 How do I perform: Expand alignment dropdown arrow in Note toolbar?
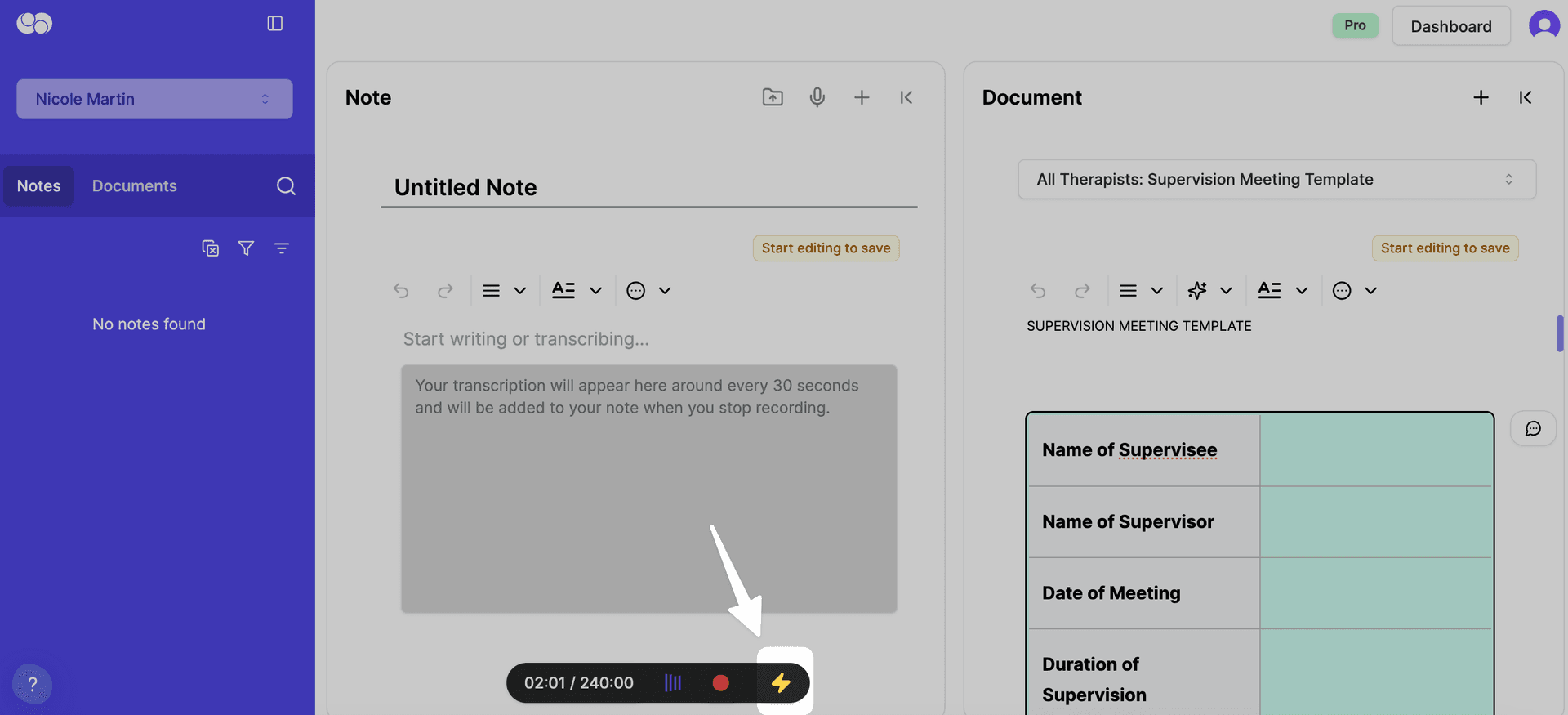click(x=519, y=290)
